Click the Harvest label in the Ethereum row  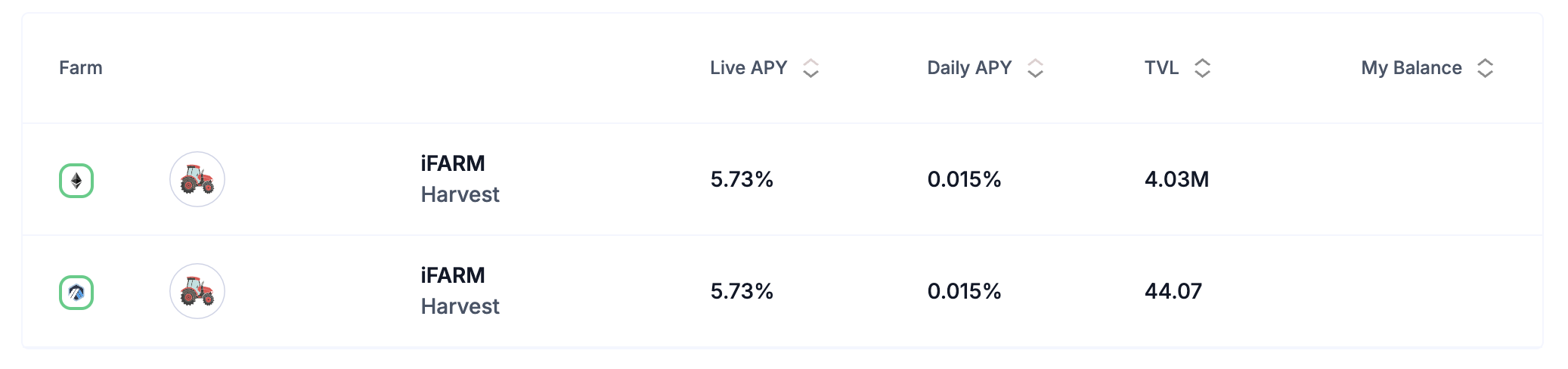tap(460, 195)
